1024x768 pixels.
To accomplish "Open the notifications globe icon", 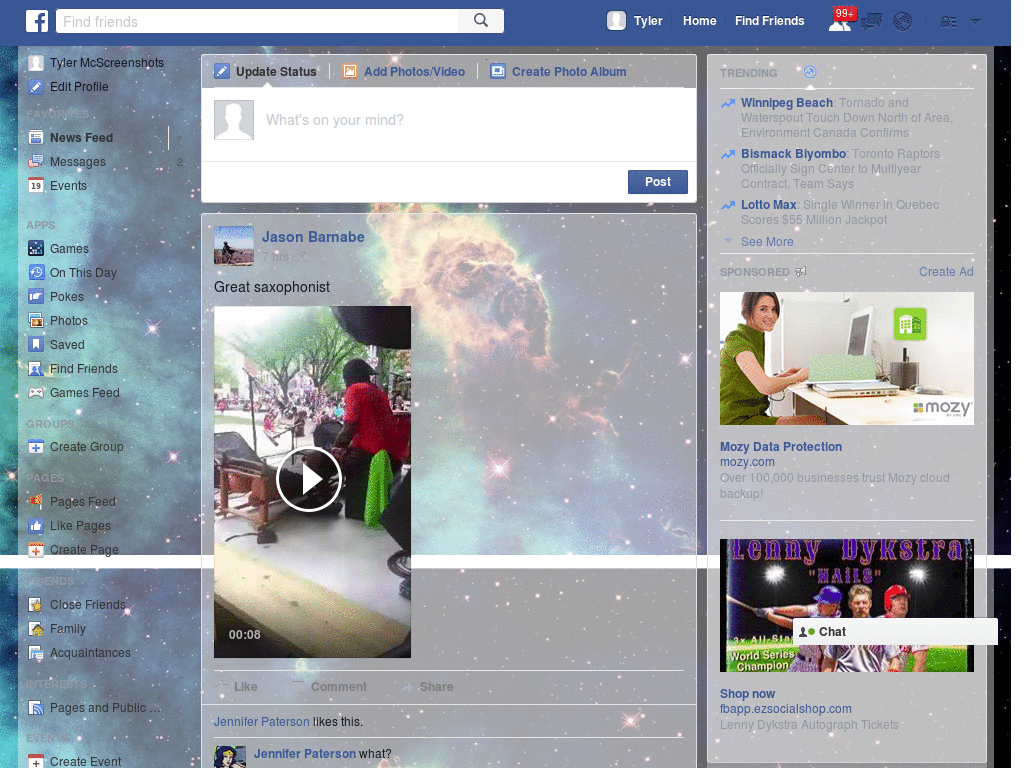I will [903, 22].
